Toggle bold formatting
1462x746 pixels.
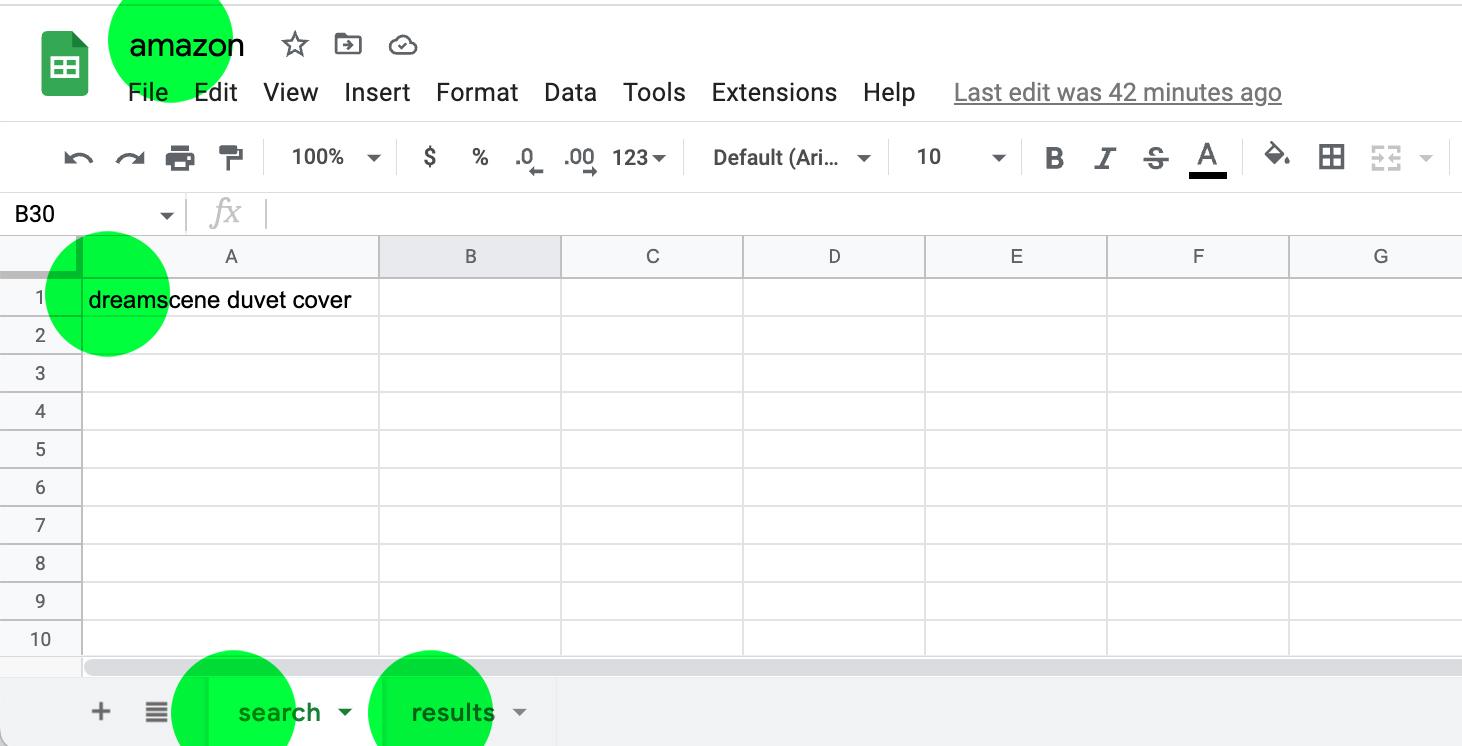point(1053,157)
